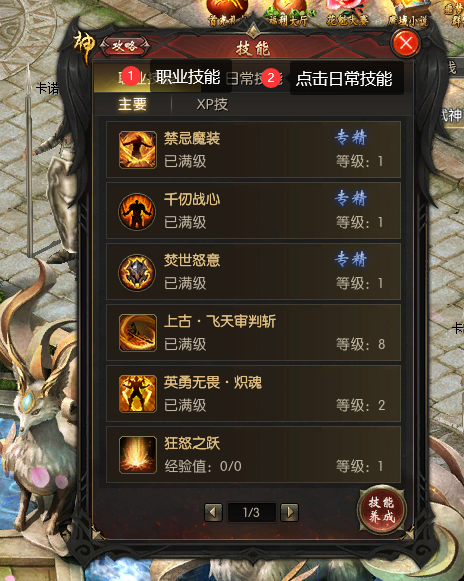Switch to the 日常技能 tab
Screen dimensions: 464x581
(254, 78)
